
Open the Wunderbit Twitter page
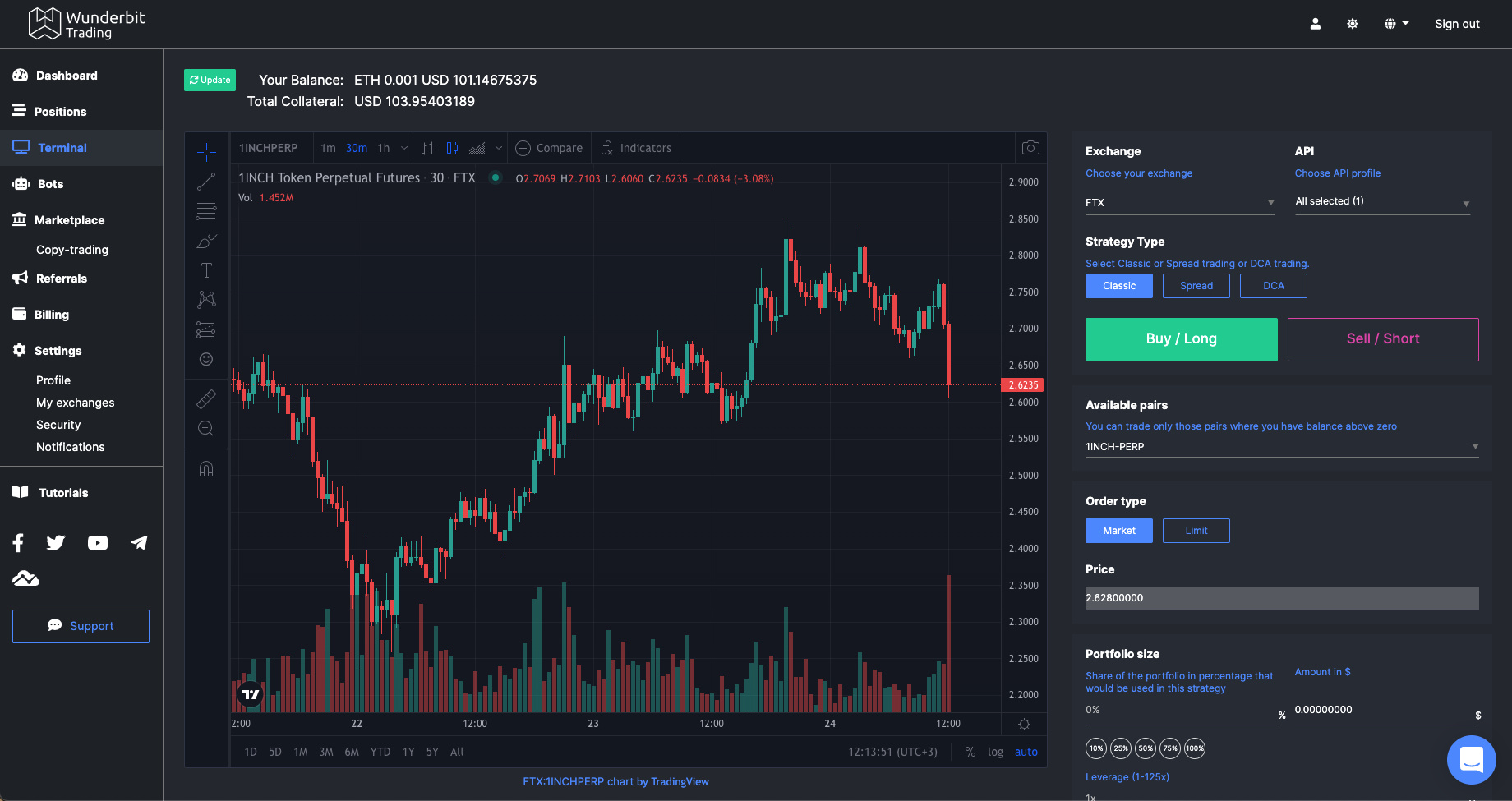(x=56, y=542)
